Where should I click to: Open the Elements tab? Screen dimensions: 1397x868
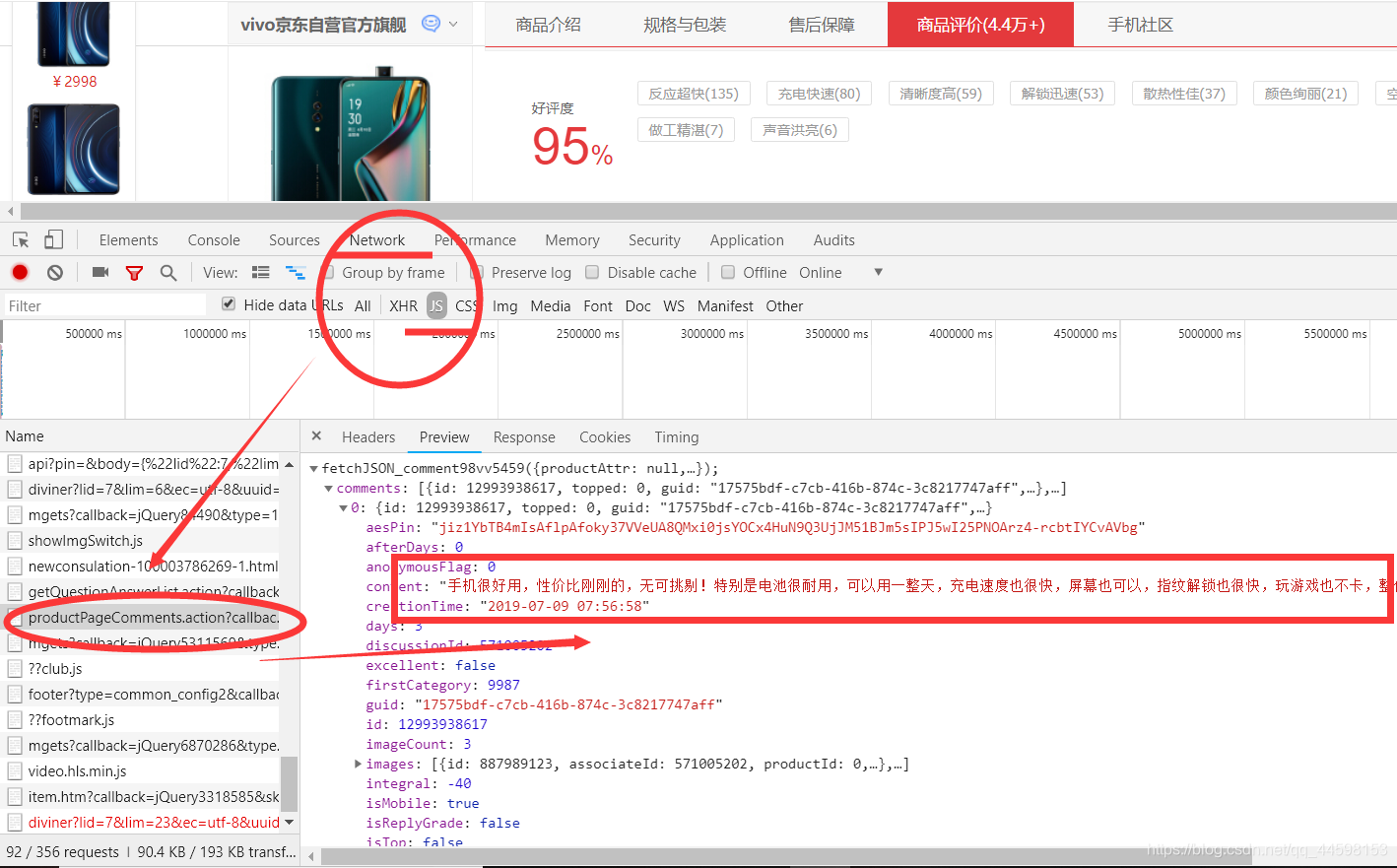point(128,240)
